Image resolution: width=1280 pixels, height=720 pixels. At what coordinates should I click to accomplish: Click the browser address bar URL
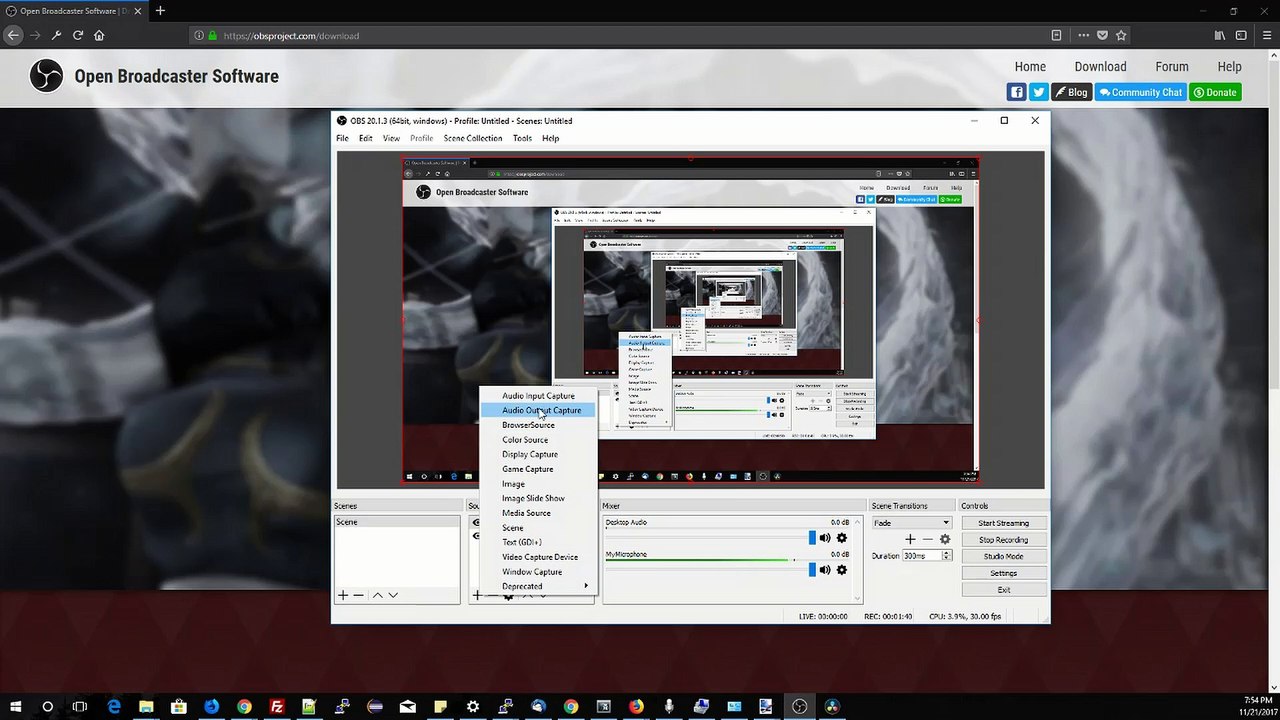tap(291, 35)
